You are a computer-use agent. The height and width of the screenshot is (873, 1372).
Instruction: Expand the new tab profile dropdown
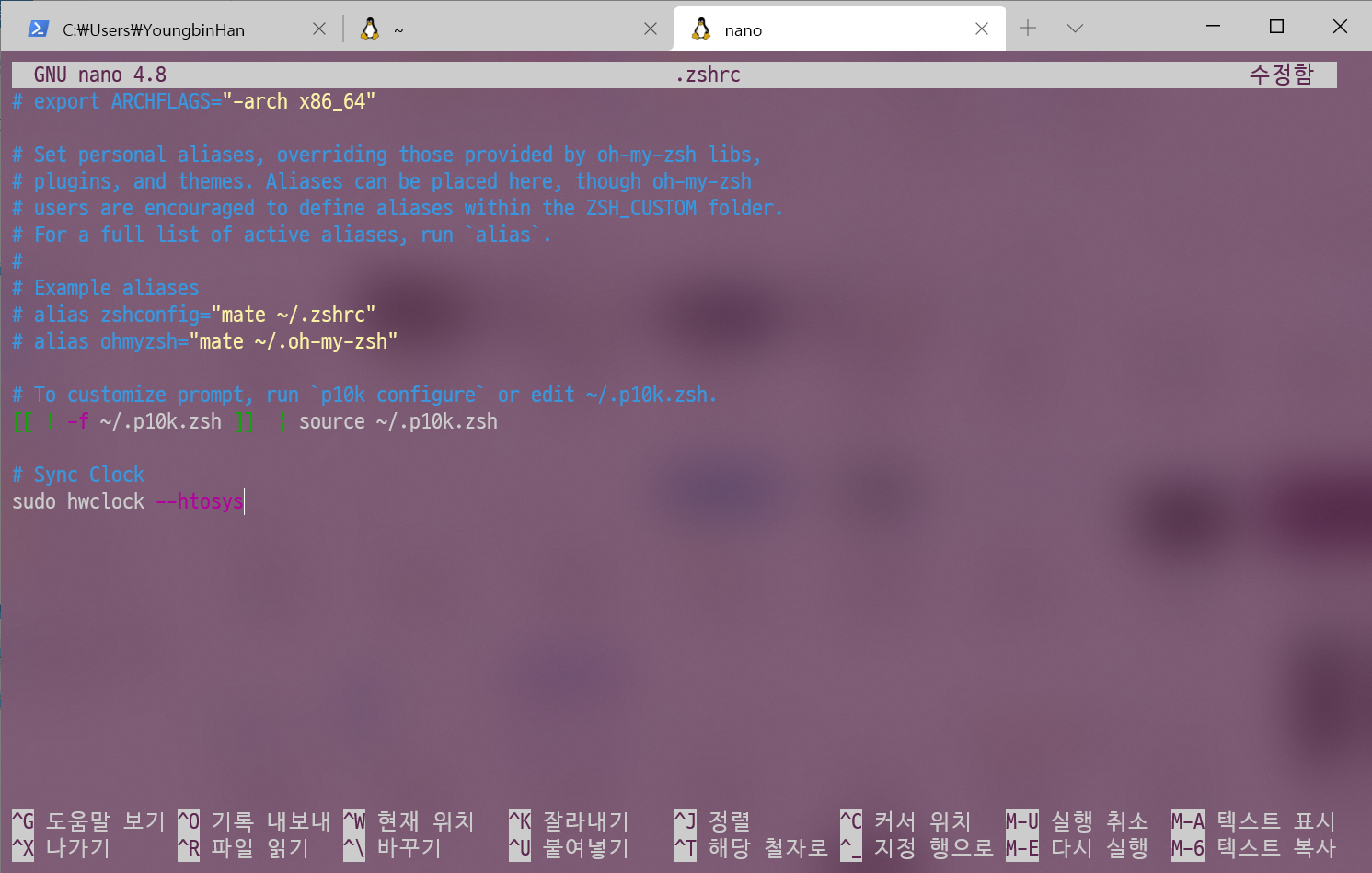(x=1075, y=29)
